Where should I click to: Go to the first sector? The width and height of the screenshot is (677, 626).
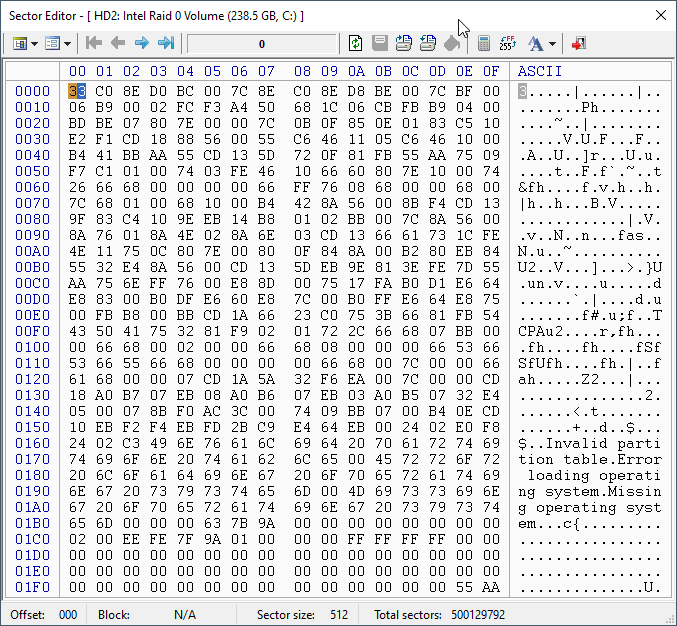point(93,43)
